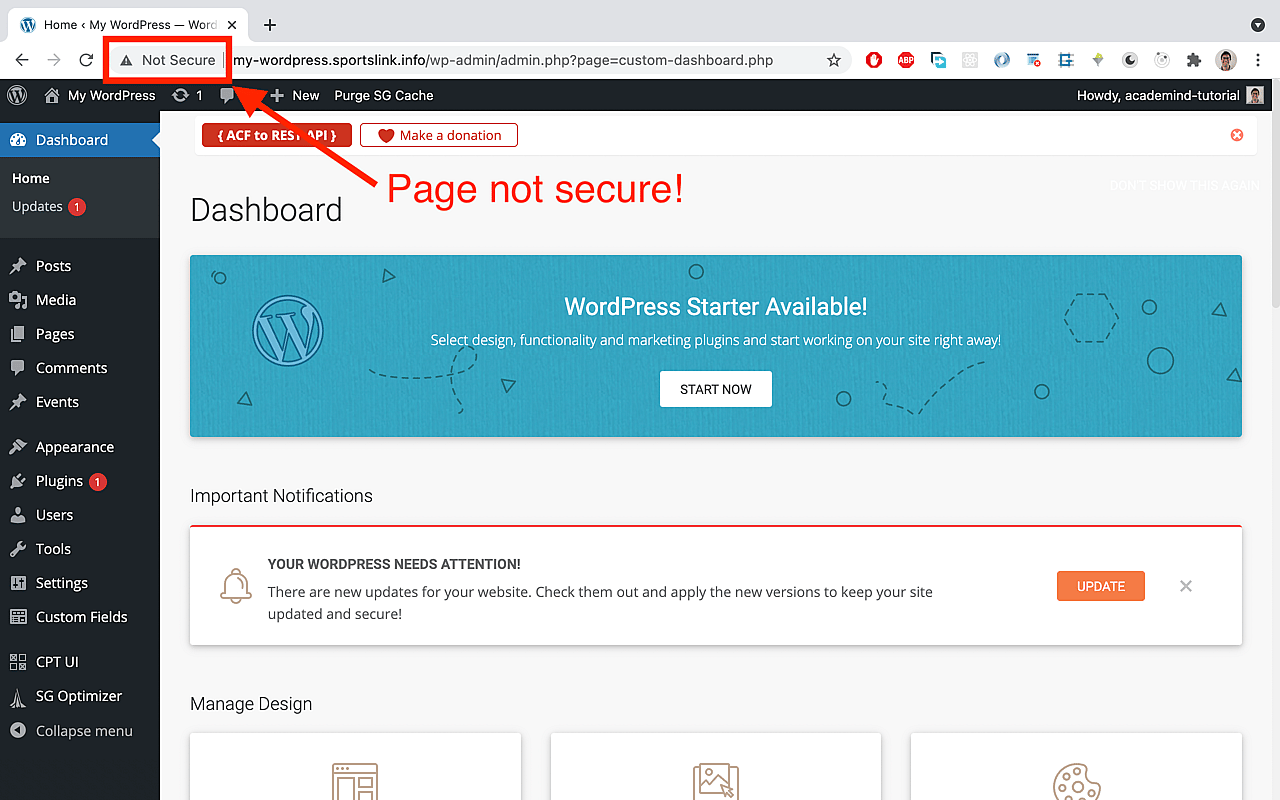The image size is (1280, 800).
Task: Open the WordPress logo menu in admin bar
Action: pyautogui.click(x=16, y=95)
